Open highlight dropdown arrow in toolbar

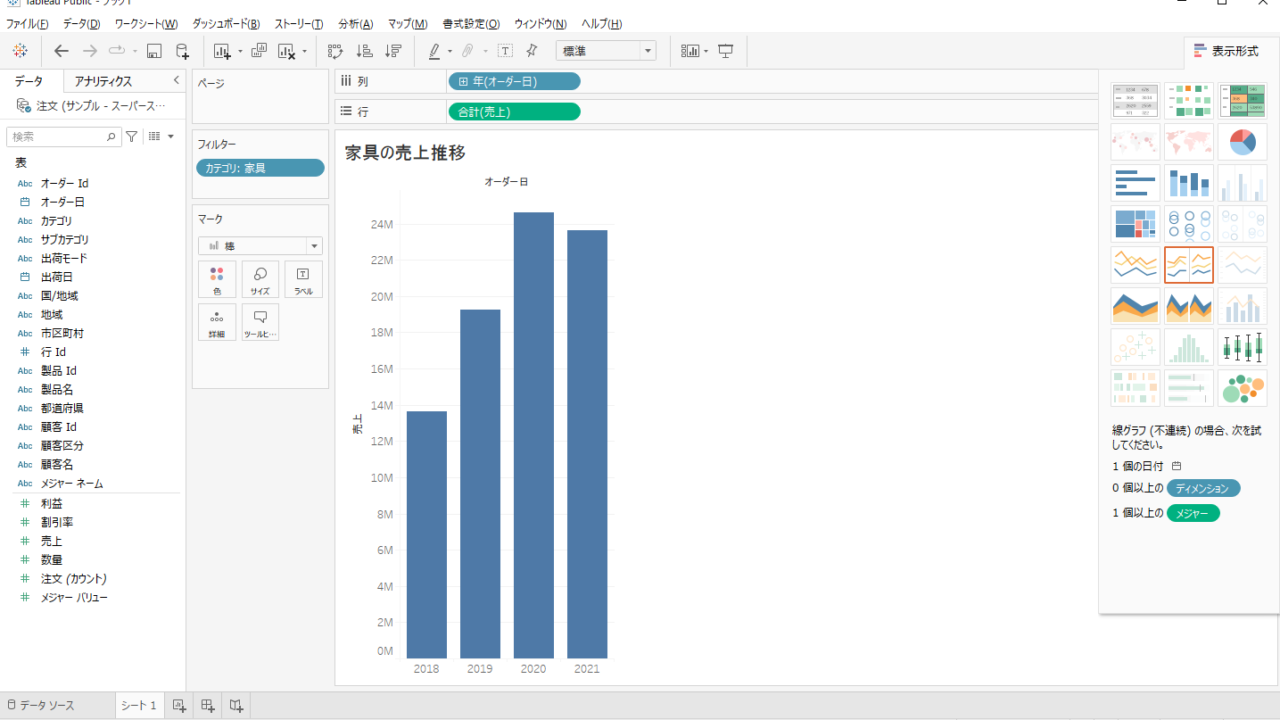pyautogui.click(x=450, y=51)
